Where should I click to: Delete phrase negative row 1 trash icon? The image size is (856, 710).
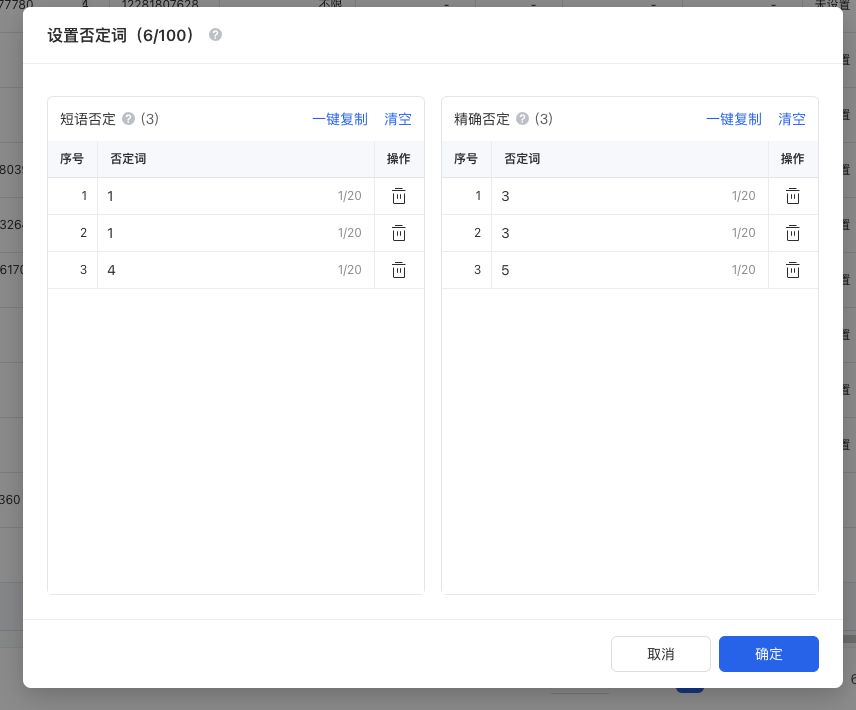click(398, 196)
